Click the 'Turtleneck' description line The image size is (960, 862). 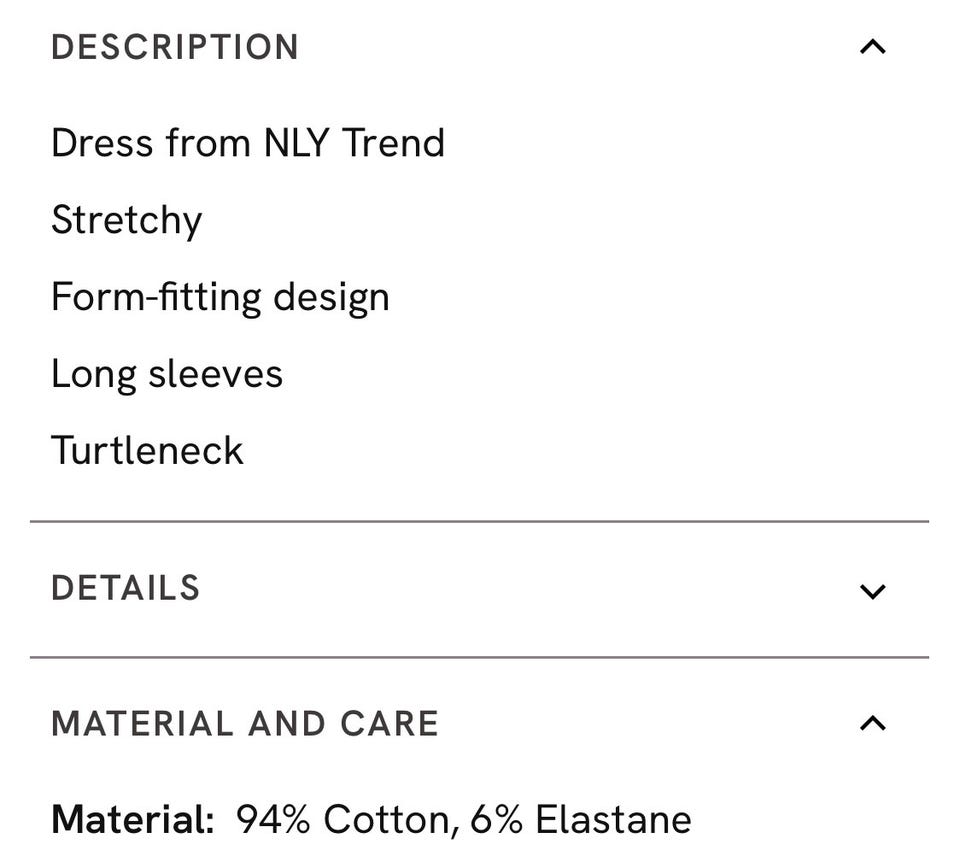147,451
